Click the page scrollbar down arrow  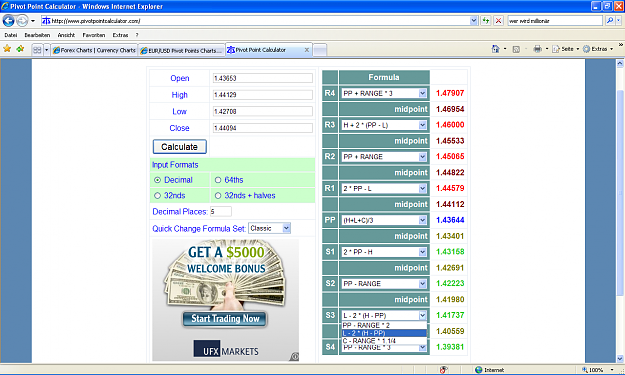(620, 359)
